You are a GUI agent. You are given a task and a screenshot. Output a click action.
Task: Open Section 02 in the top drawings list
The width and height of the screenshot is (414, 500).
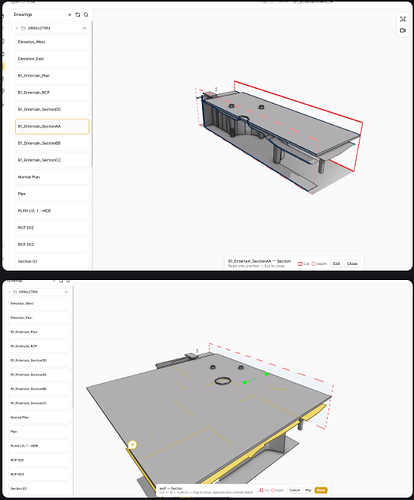[52, 262]
